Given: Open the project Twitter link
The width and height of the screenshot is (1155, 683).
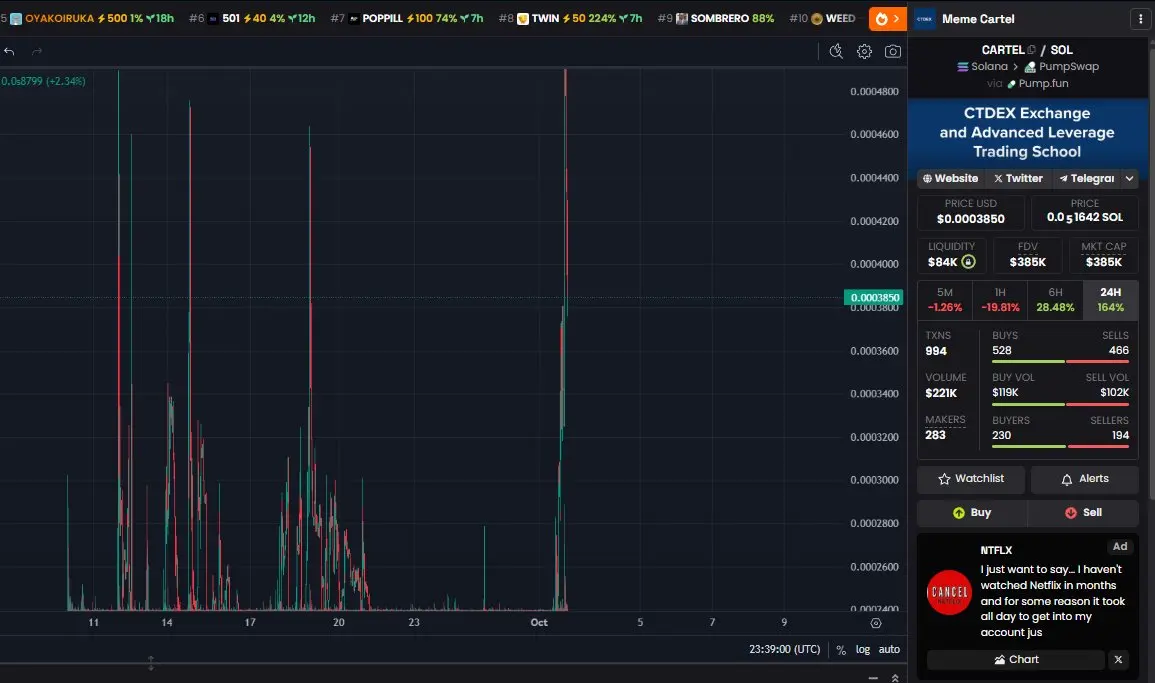Looking at the screenshot, I should (1018, 178).
